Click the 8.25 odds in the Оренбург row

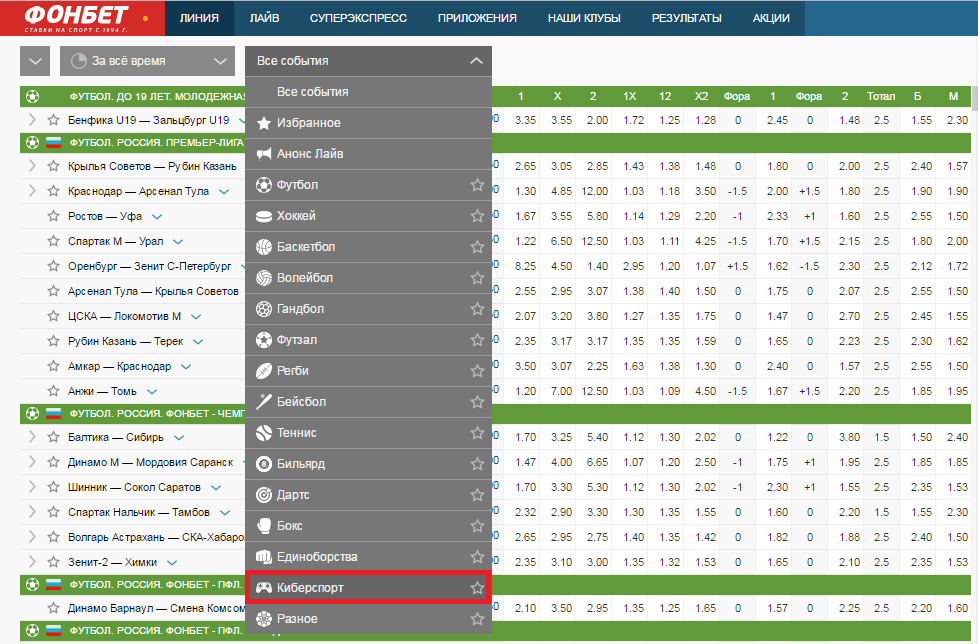[525, 266]
